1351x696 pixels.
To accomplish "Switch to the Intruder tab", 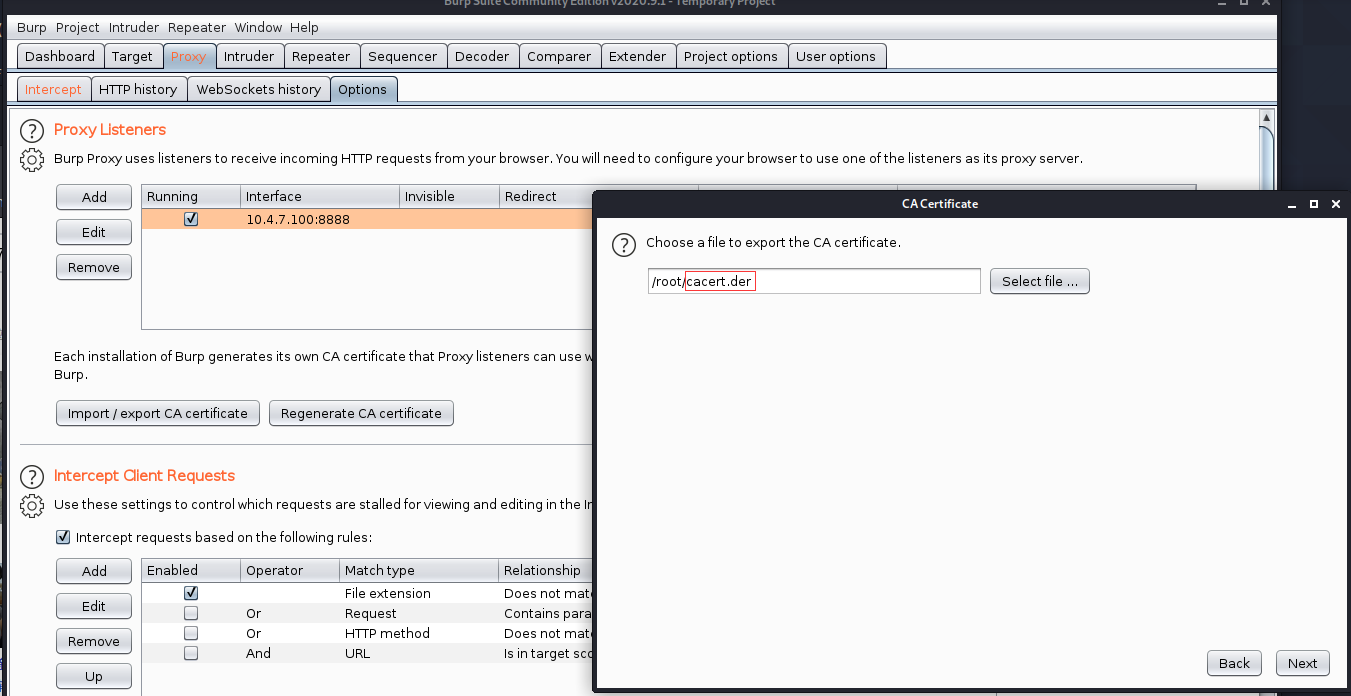I will [249, 56].
